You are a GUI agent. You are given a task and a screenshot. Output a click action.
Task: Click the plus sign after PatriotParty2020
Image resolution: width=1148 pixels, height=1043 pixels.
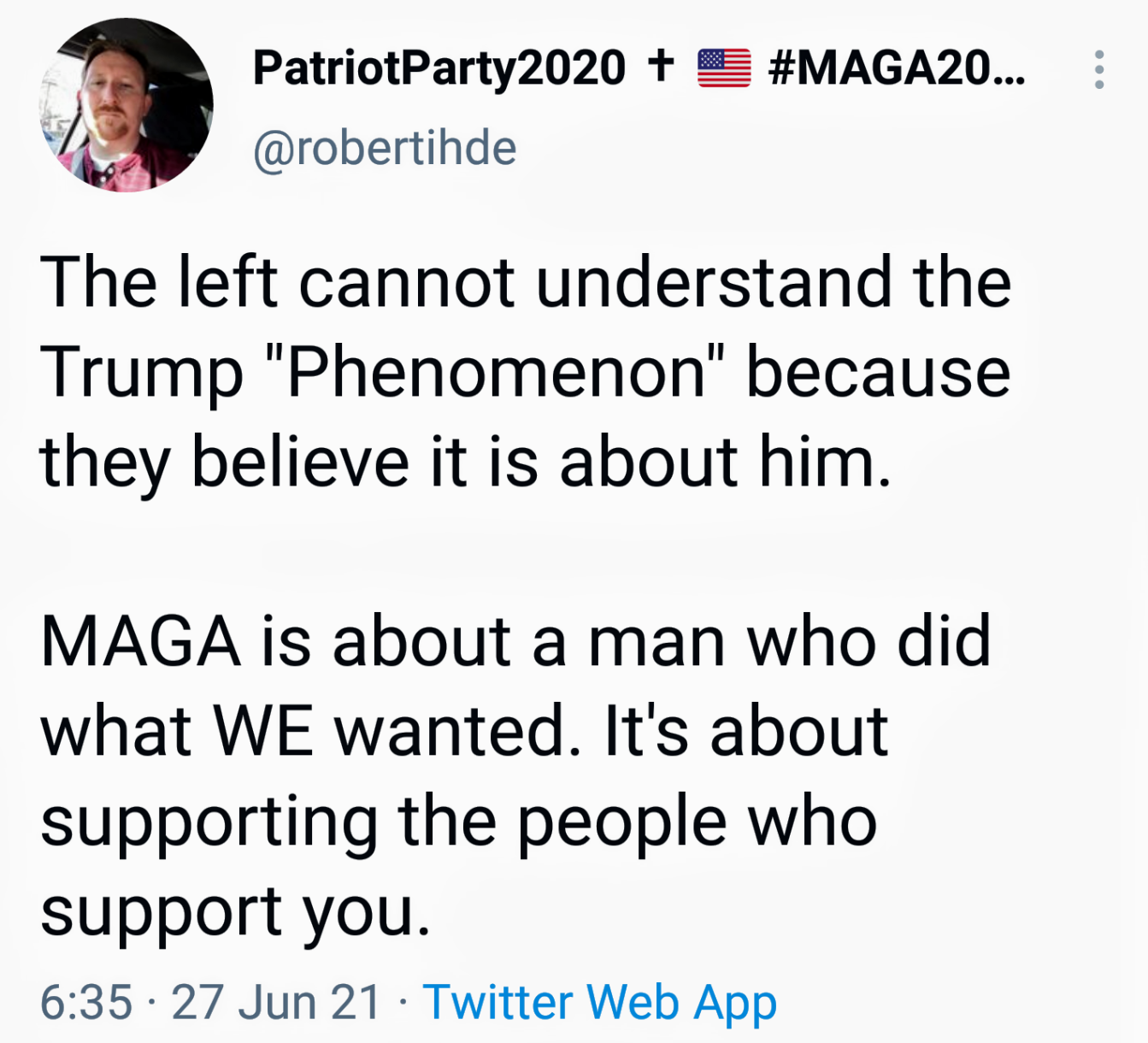pos(660,65)
